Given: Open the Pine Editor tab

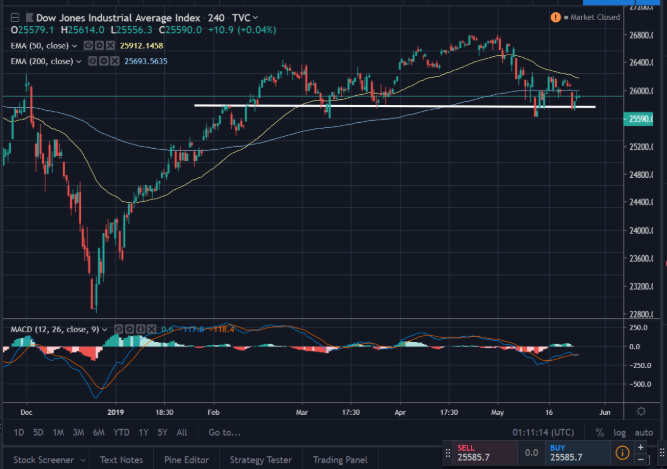Looking at the screenshot, I should point(186,460).
